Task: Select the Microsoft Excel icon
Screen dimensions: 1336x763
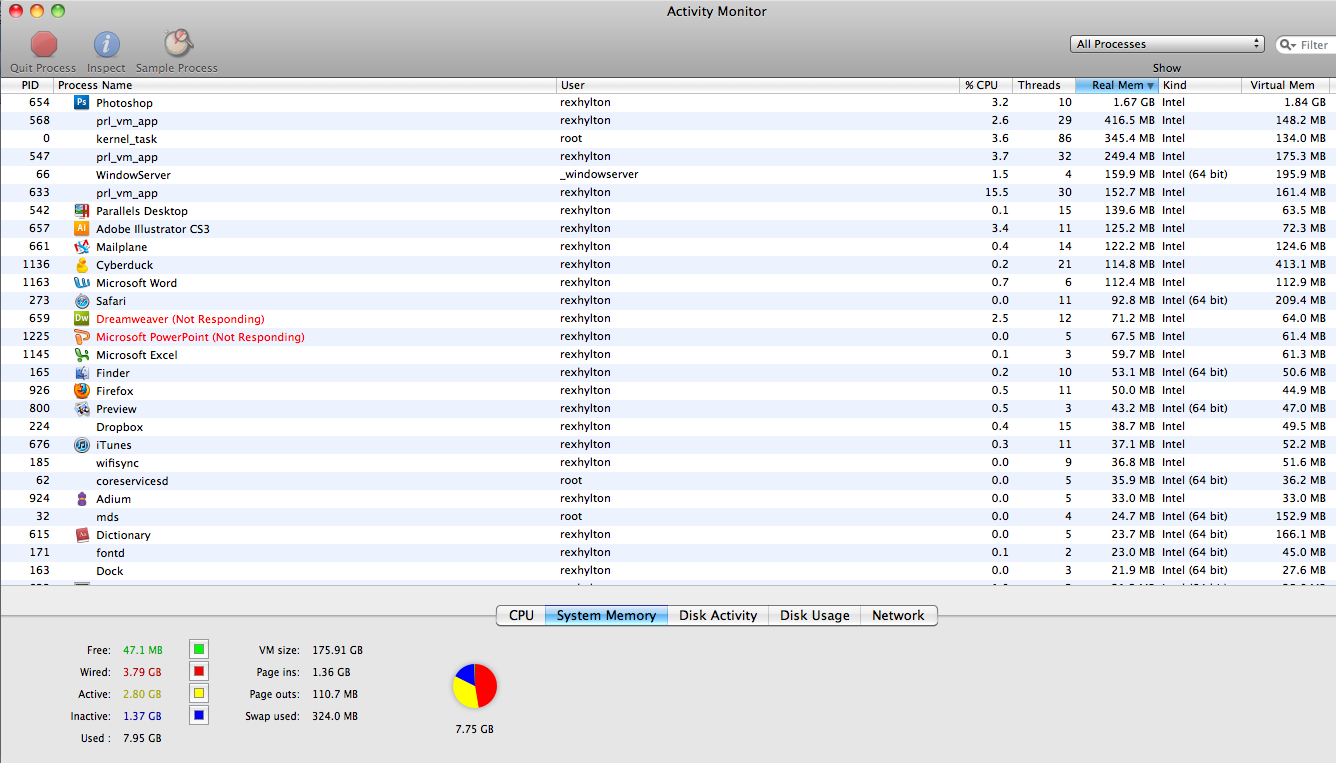Action: [x=82, y=354]
